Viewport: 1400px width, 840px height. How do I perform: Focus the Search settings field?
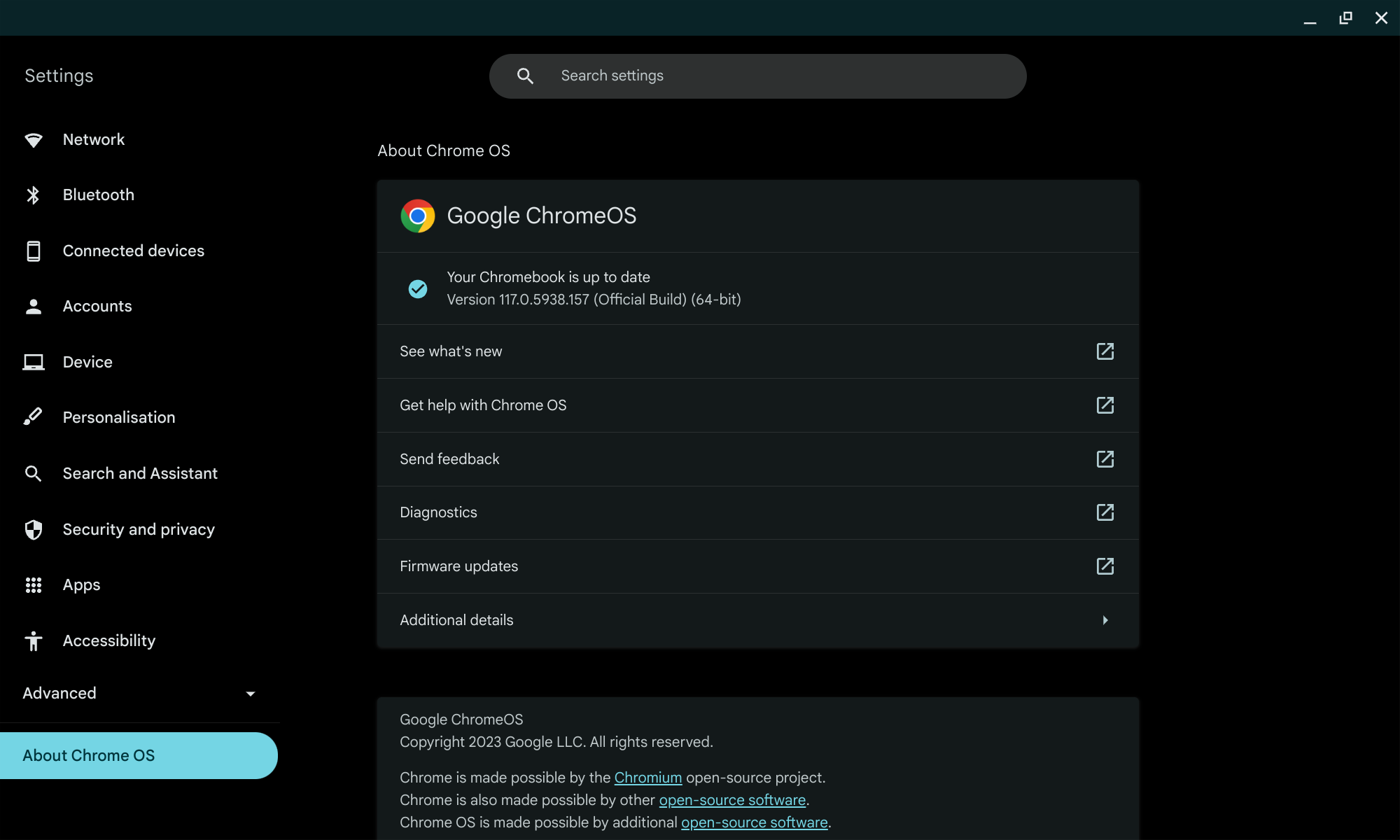tap(770, 76)
